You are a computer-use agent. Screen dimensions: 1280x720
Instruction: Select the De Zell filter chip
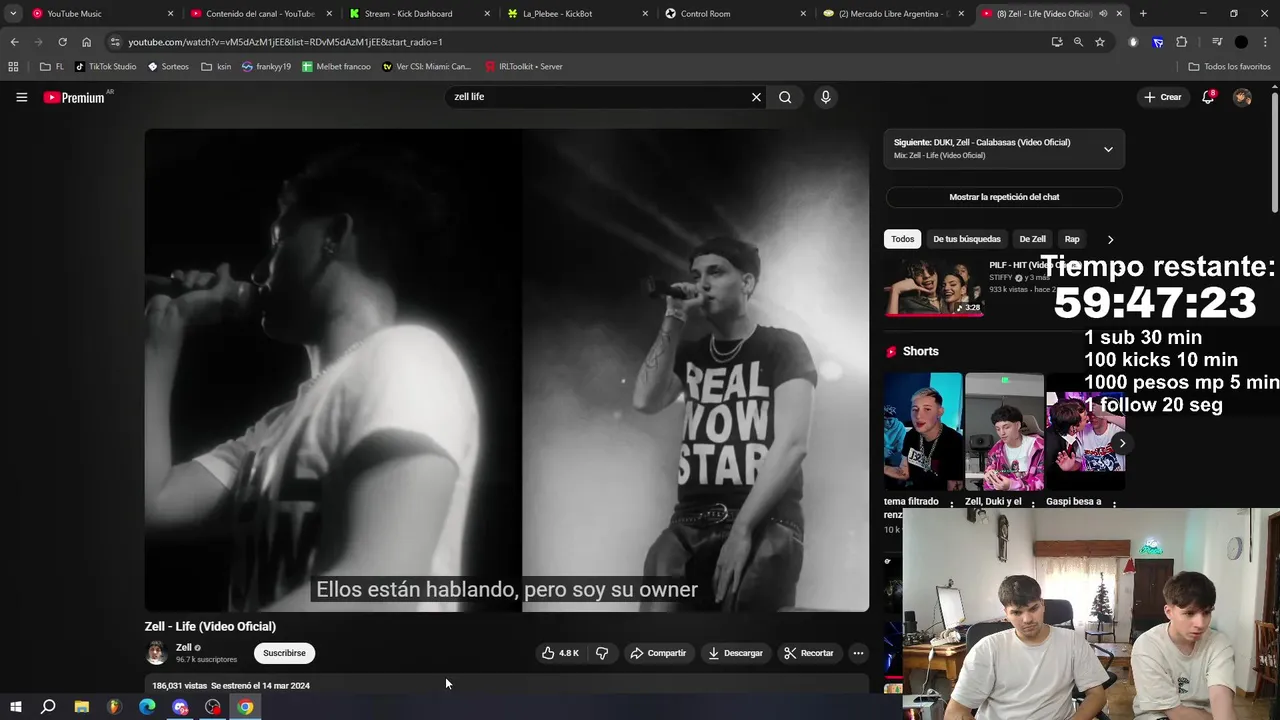[1032, 239]
